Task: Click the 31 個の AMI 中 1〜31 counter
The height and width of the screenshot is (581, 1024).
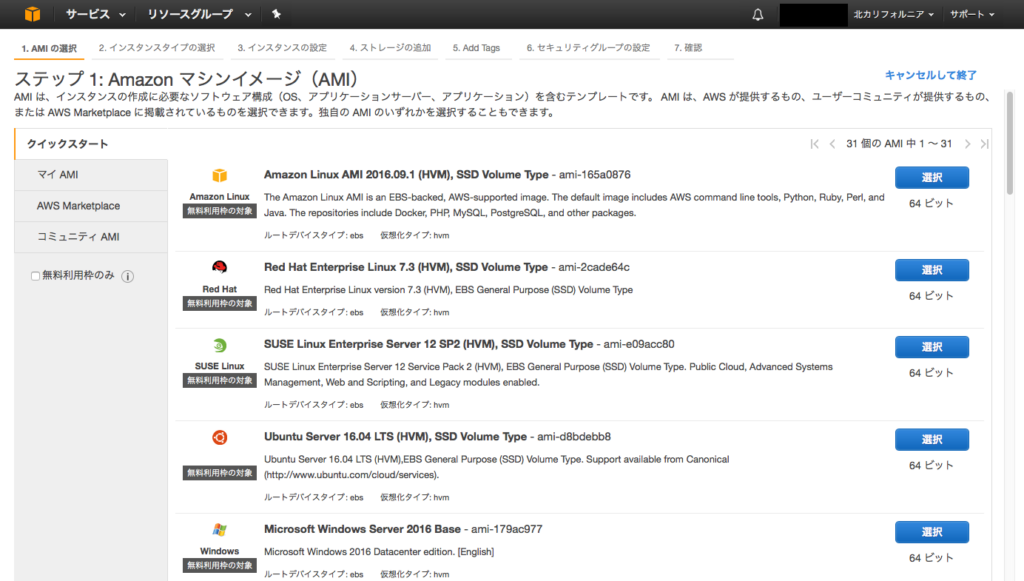Action: click(x=899, y=144)
